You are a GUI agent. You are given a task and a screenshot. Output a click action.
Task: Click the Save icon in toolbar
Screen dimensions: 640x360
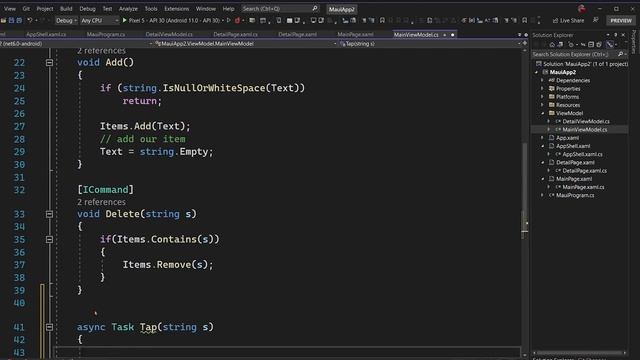click(x=11, y=20)
